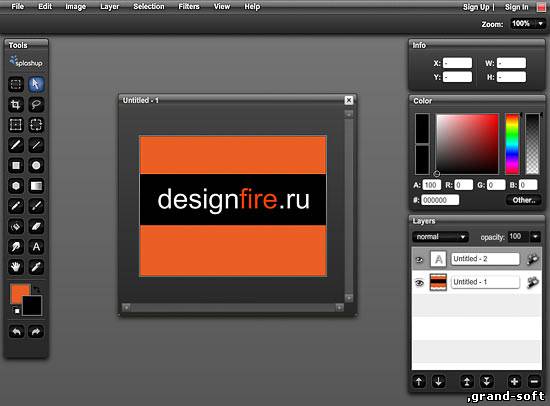Screen dimensions: 550x406
Task: Activate the Text tool
Action: pos(36,247)
